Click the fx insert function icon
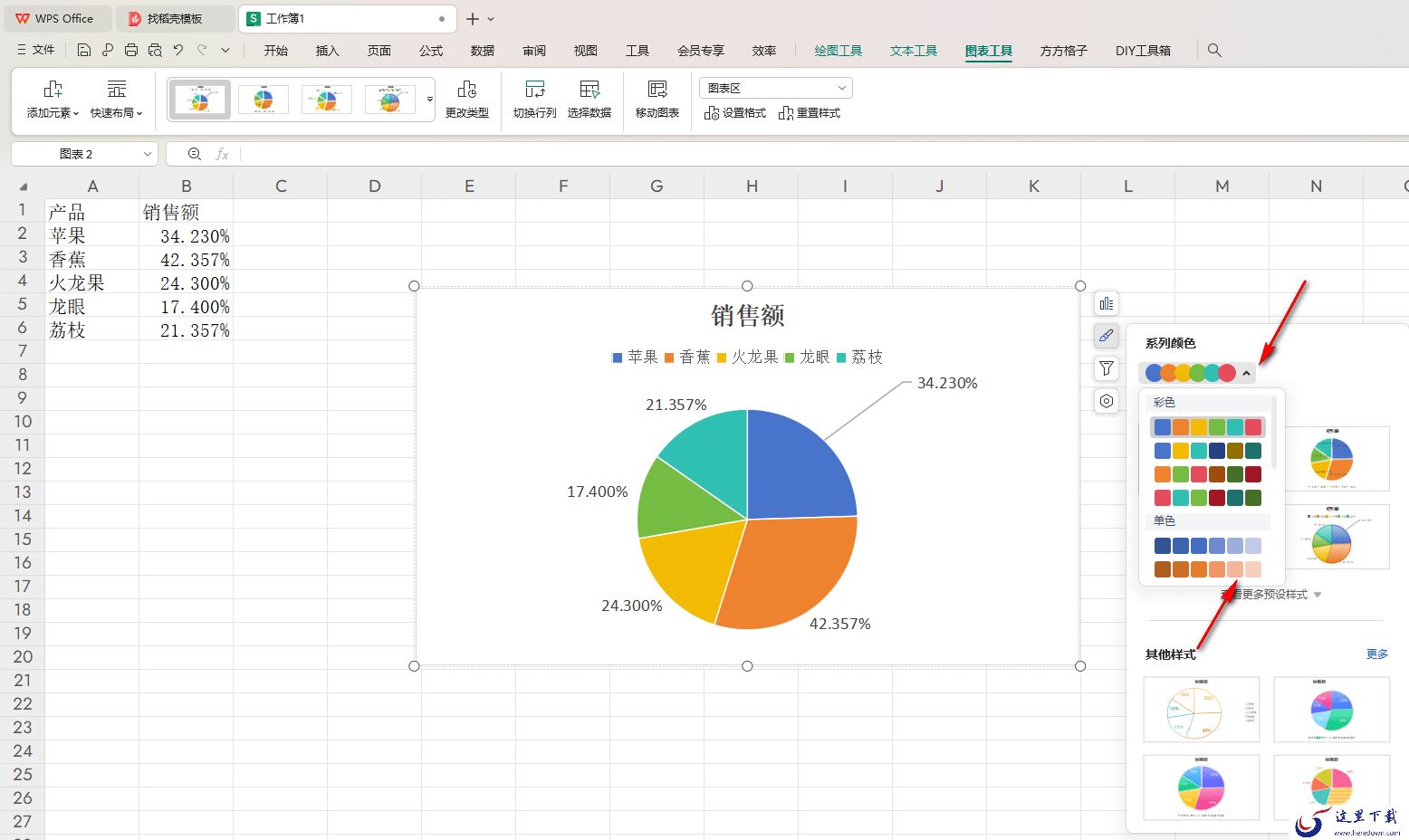Image resolution: width=1409 pixels, height=840 pixels. coord(222,154)
